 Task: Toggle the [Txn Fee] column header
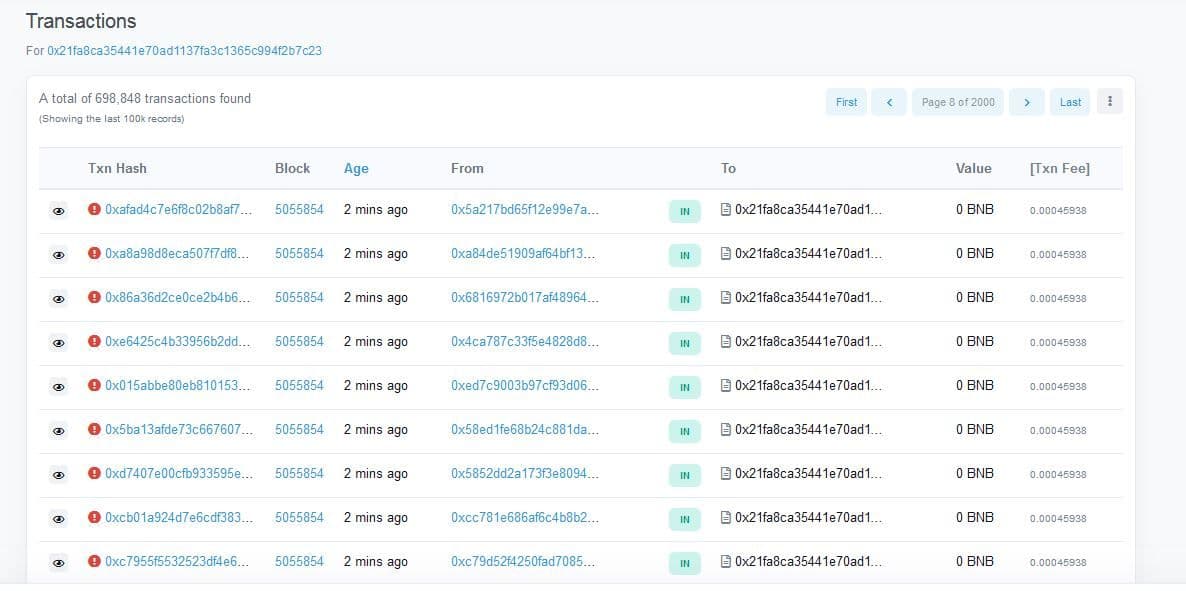[1059, 168]
